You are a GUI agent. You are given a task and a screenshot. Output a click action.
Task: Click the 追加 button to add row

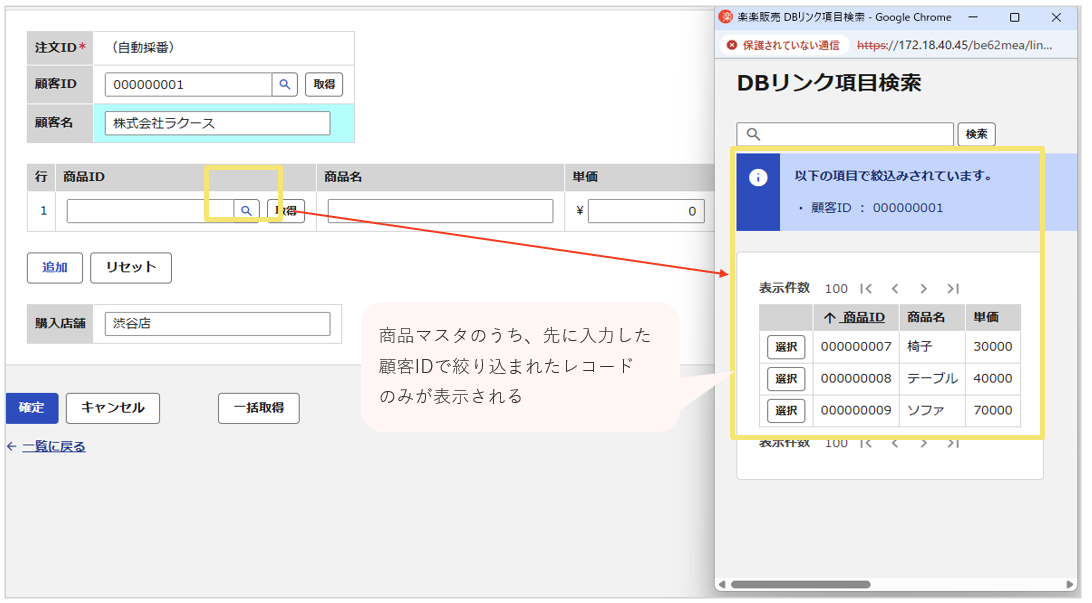[x=54, y=268]
